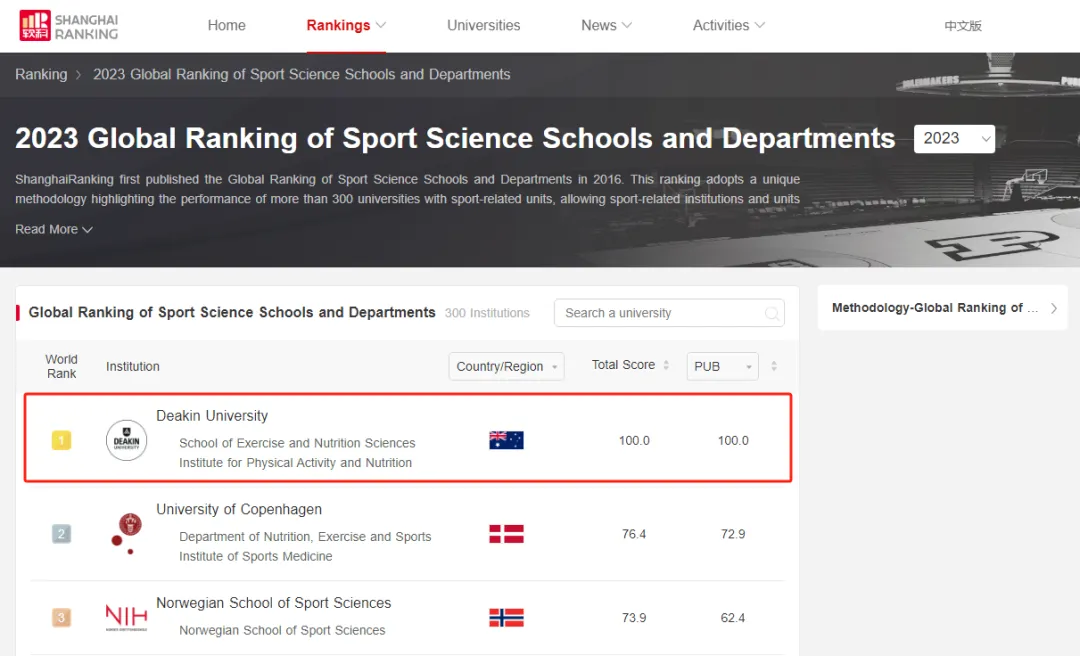The image size is (1080, 656).
Task: Switch to the Chinese version 中文版
Action: (x=963, y=25)
